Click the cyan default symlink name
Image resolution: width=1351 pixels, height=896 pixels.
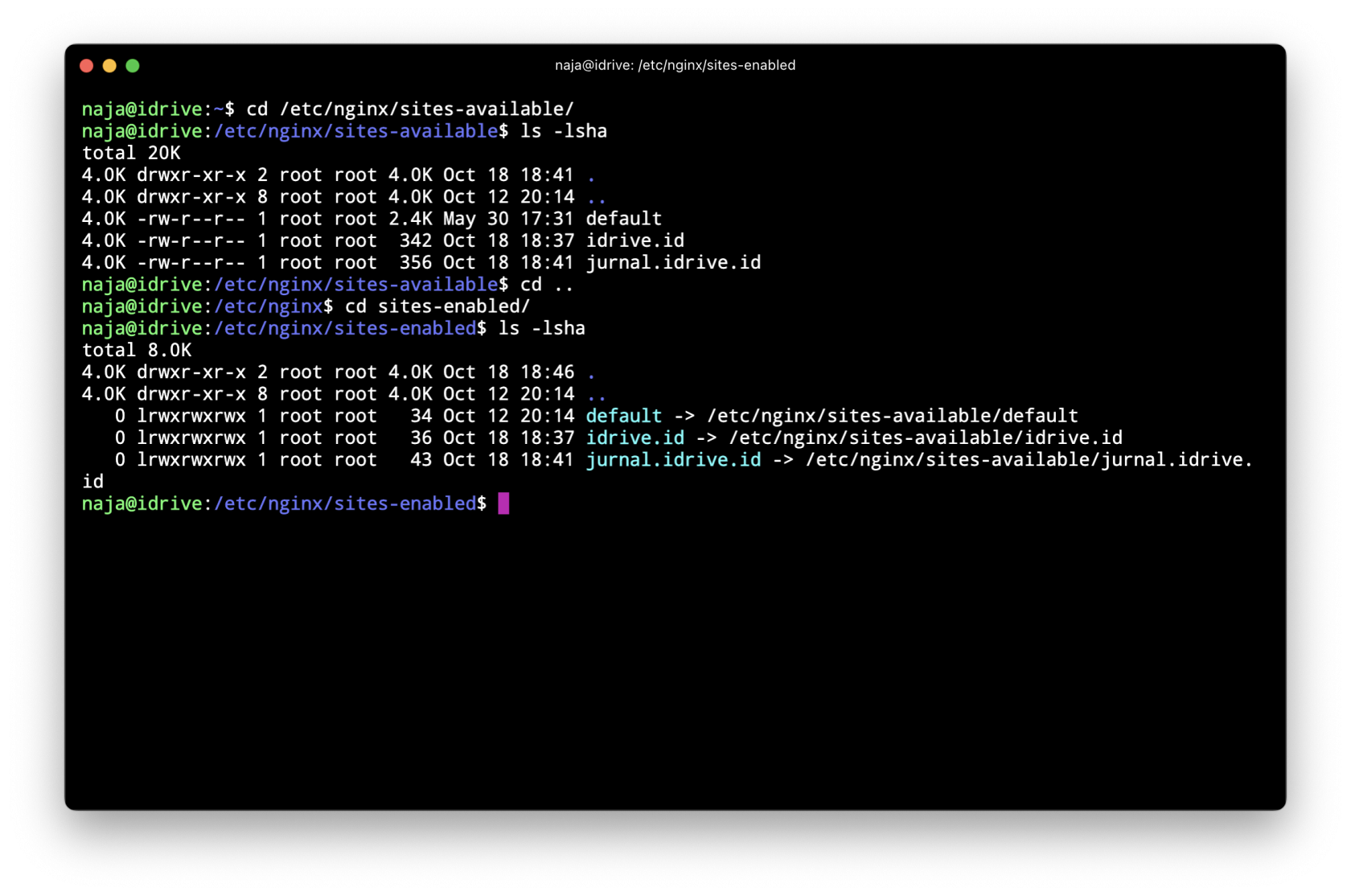[x=624, y=416]
